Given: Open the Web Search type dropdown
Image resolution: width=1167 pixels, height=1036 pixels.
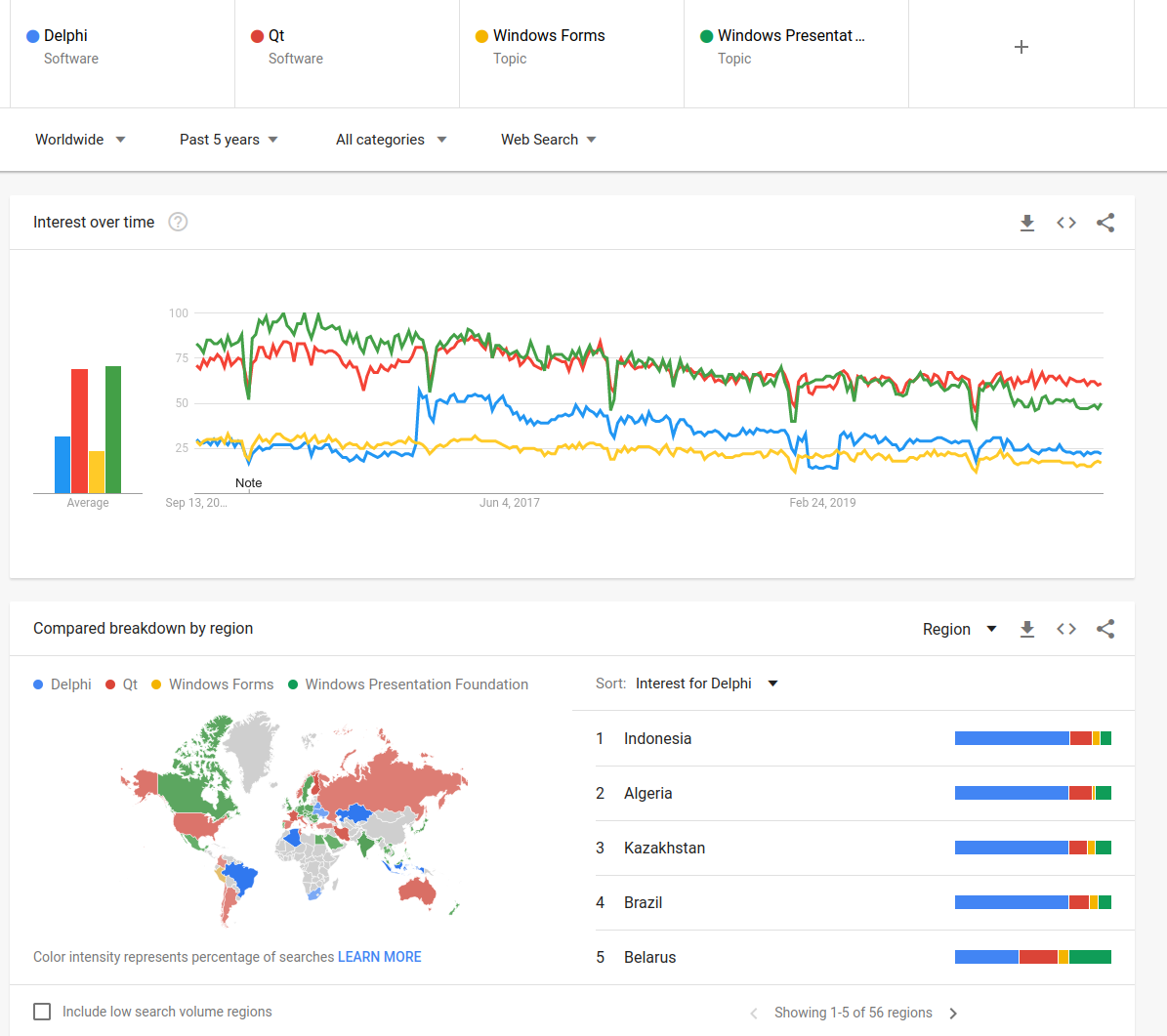Looking at the screenshot, I should [x=549, y=140].
